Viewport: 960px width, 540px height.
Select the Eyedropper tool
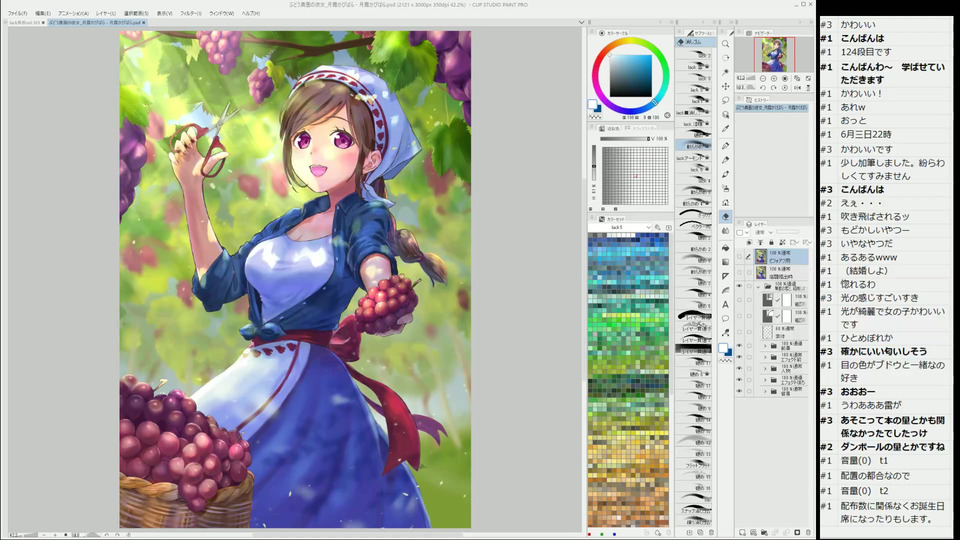(726, 129)
